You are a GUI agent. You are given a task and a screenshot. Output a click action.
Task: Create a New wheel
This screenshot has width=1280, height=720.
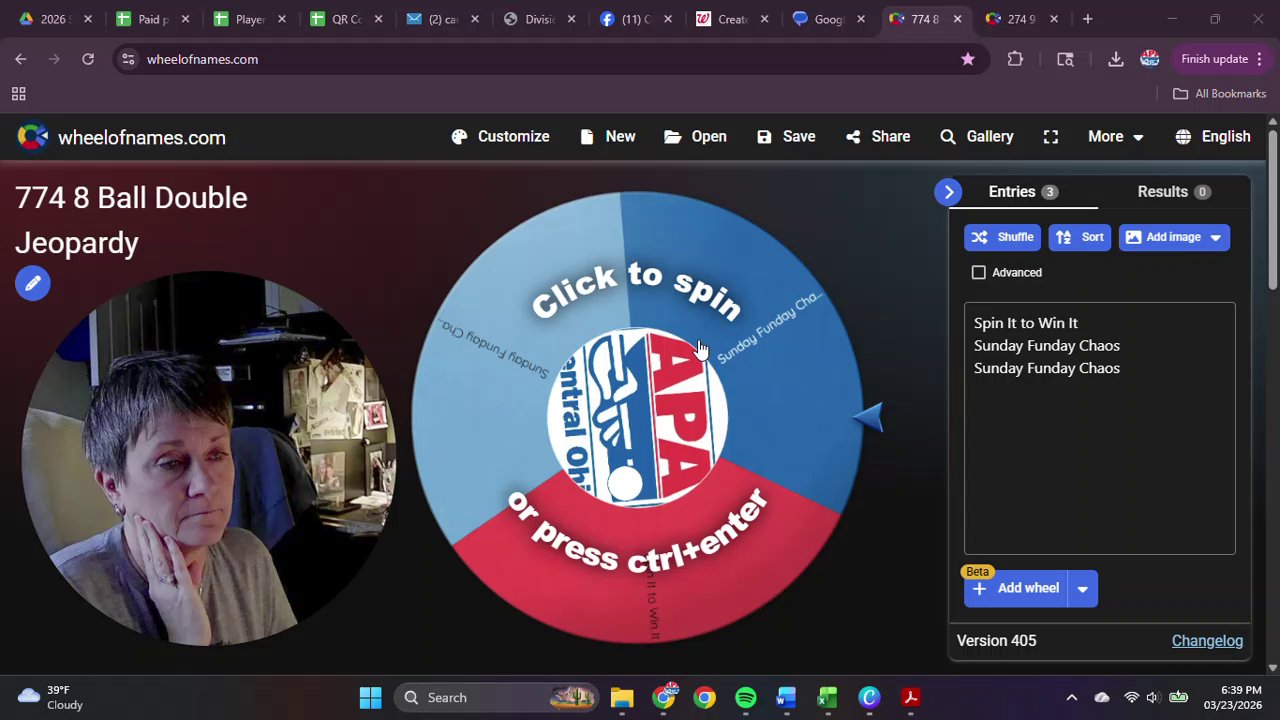click(607, 137)
